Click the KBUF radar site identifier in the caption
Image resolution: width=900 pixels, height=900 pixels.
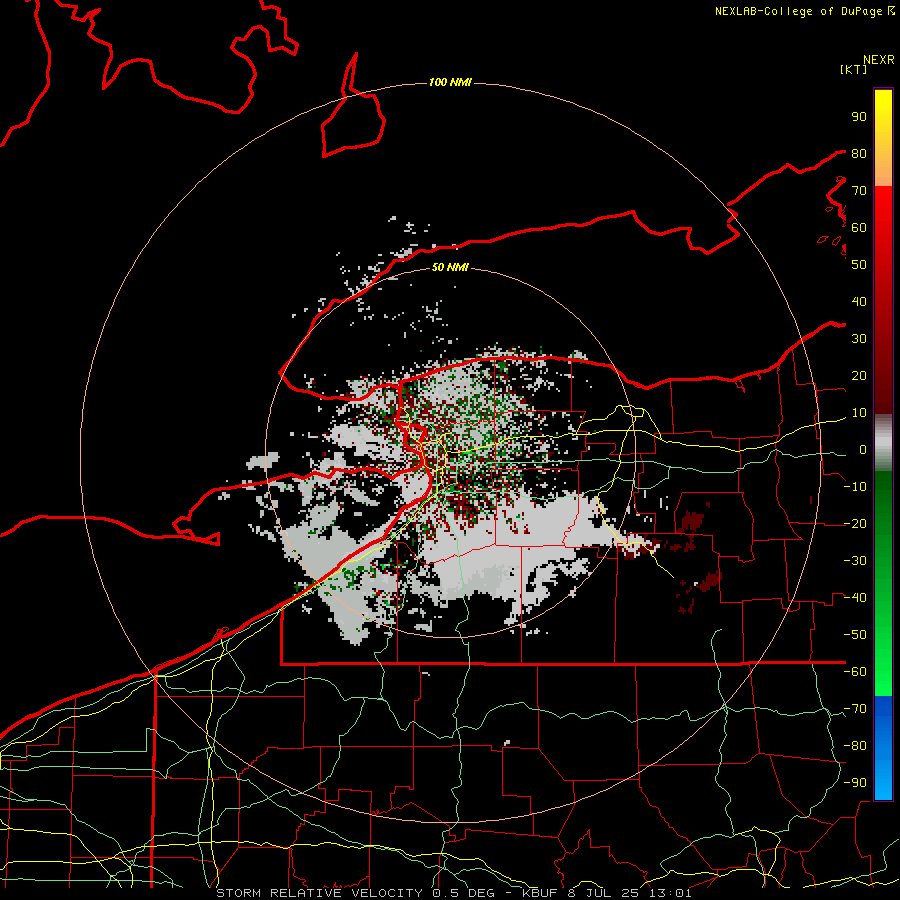tap(540, 893)
